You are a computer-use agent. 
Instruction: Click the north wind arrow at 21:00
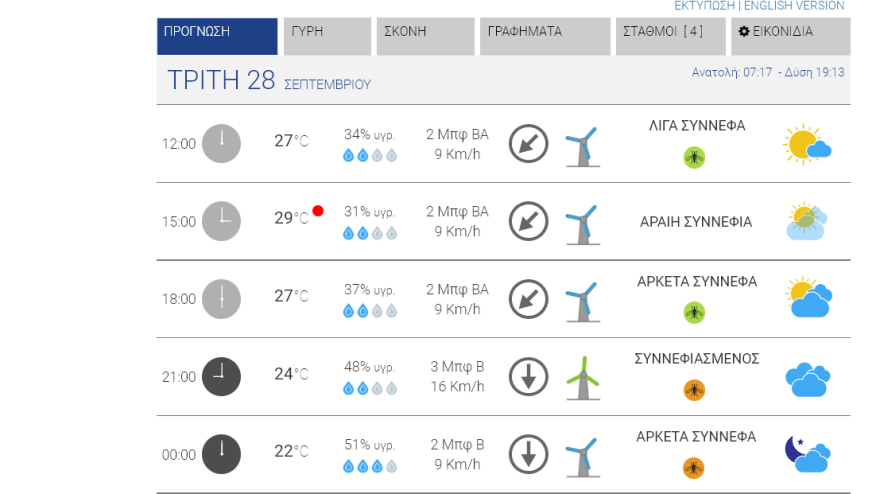tap(528, 377)
